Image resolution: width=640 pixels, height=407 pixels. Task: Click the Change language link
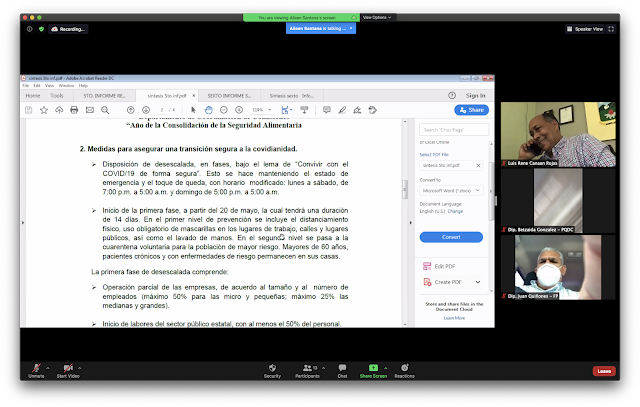tap(455, 211)
